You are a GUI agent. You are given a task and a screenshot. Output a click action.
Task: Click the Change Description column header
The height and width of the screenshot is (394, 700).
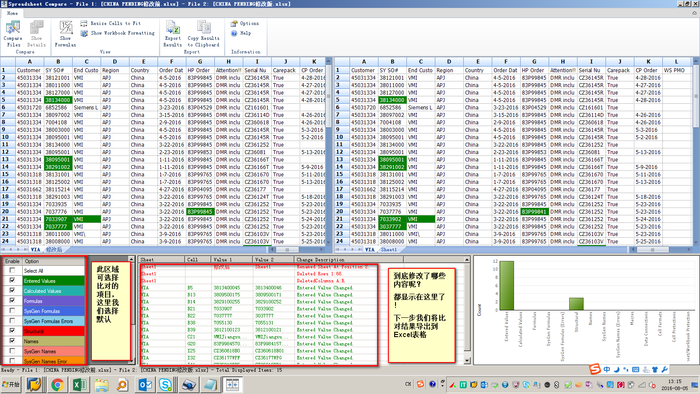348,259
